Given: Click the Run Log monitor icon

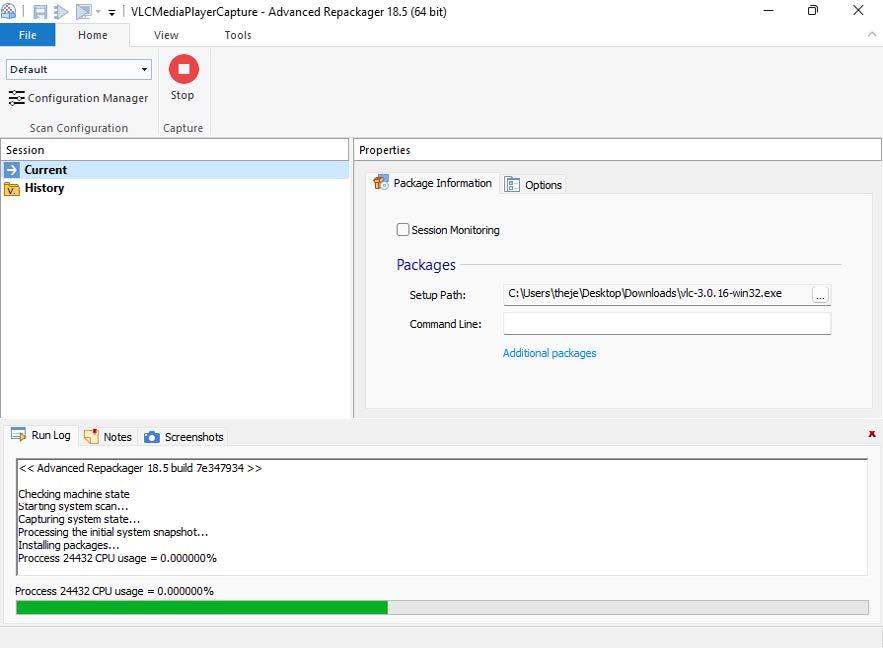Looking at the screenshot, I should click(19, 435).
